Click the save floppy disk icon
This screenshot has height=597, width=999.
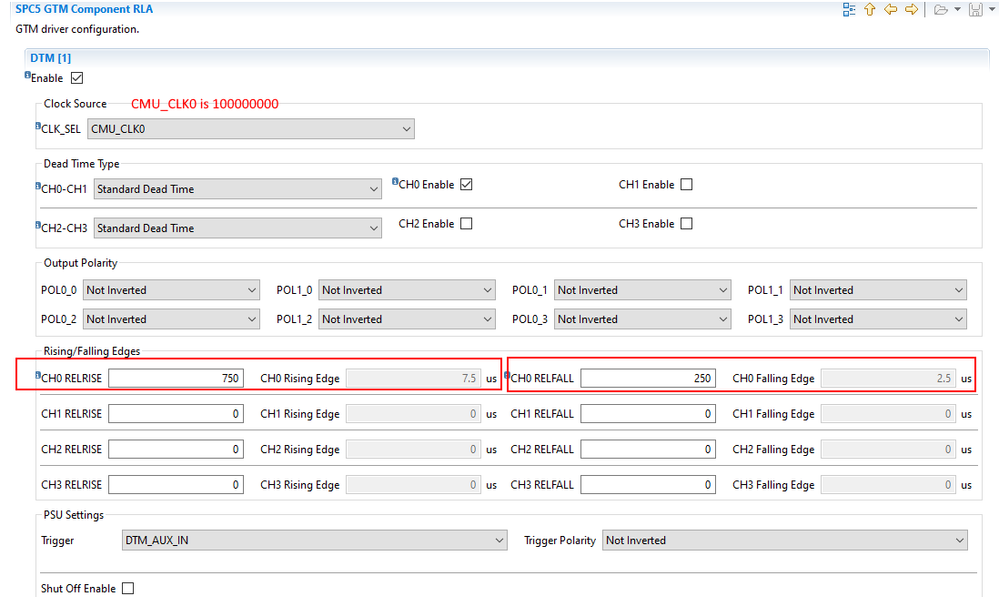[975, 10]
